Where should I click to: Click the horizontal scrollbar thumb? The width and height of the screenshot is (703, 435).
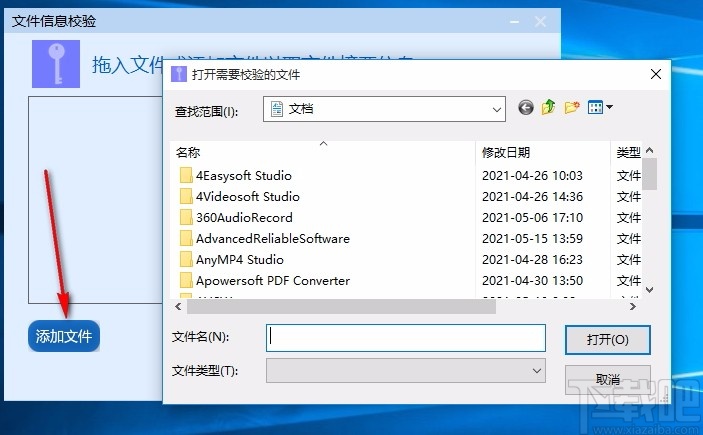341,307
